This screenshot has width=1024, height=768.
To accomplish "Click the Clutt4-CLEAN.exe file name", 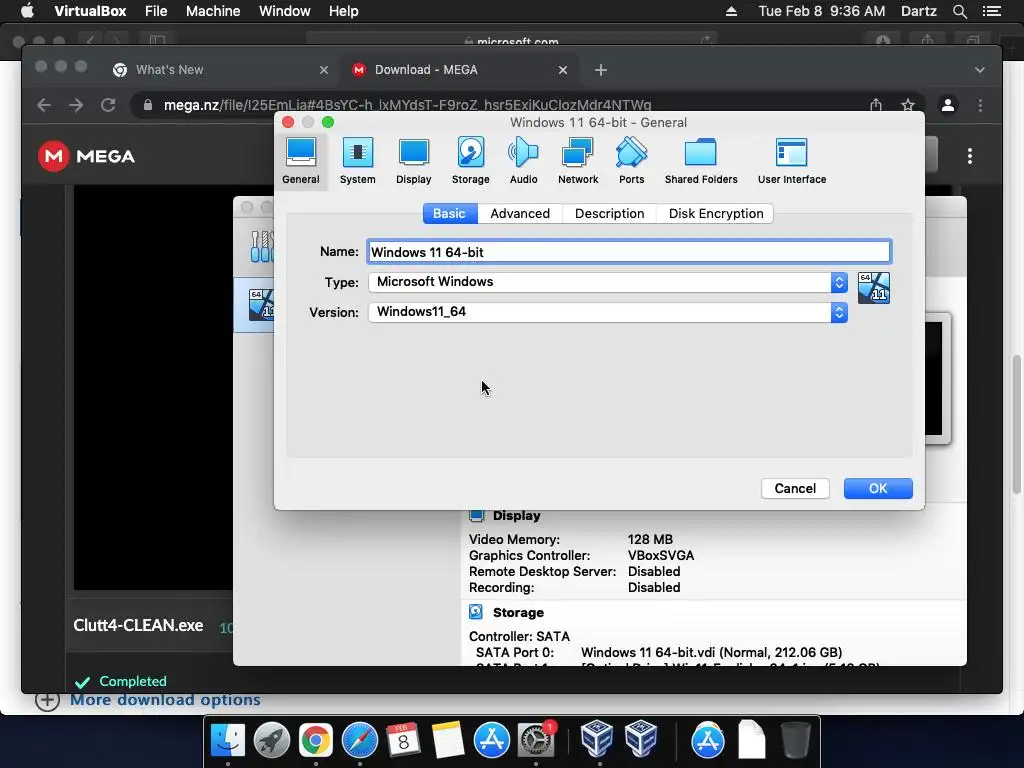I will [138, 626].
